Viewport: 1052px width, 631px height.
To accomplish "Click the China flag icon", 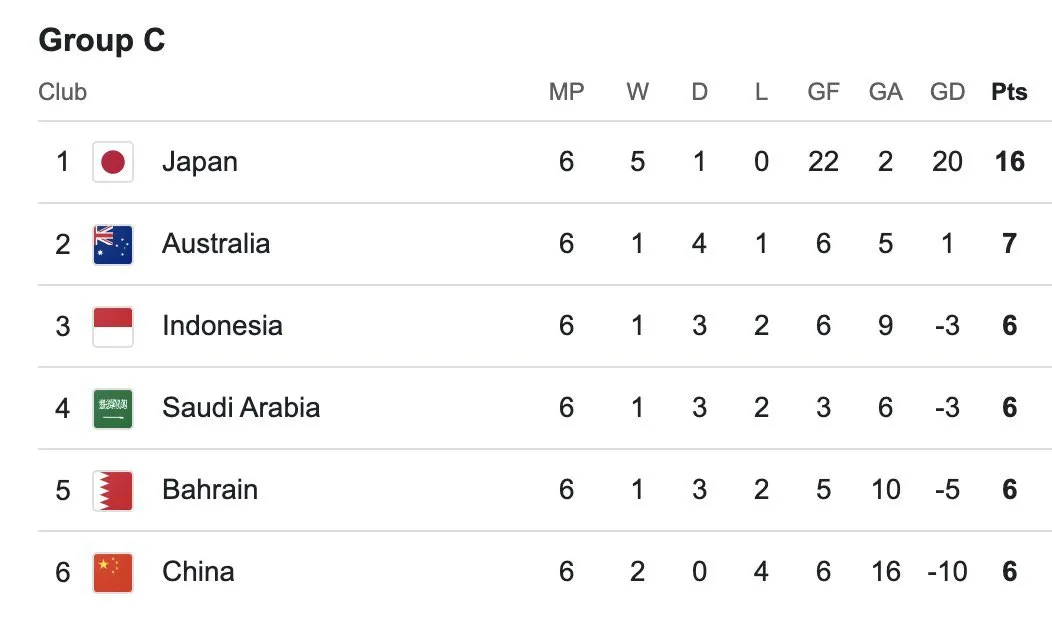I will (x=113, y=572).
